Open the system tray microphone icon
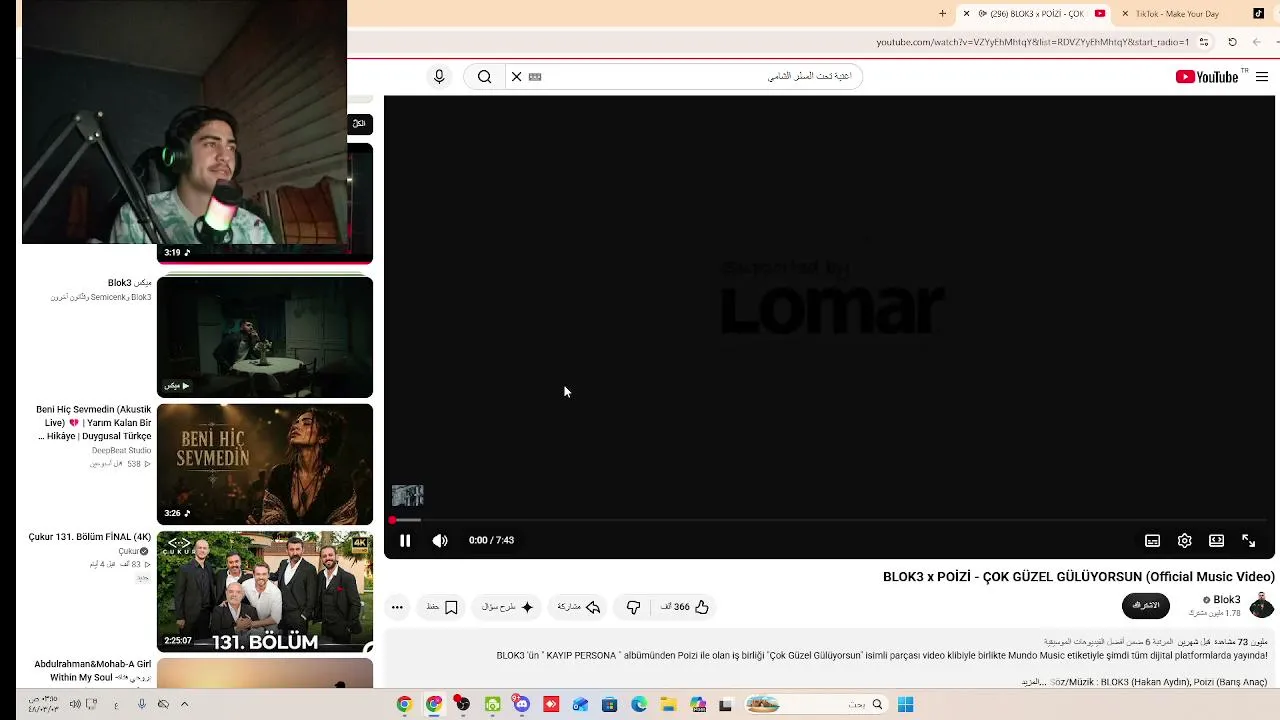This screenshot has width=1280, height=720. (x=141, y=704)
